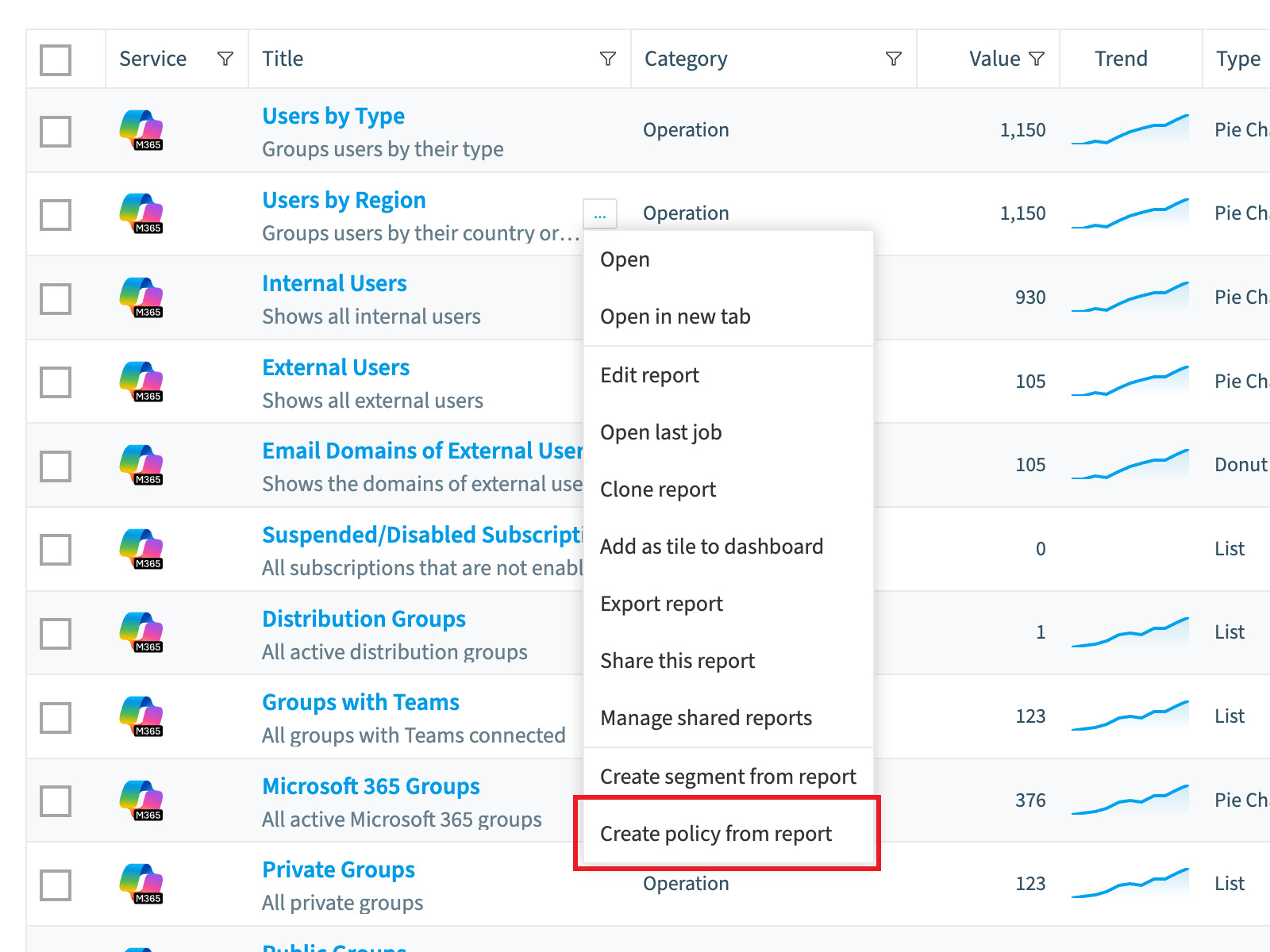Click M365 icon for Microsoft 365 Groups
Image resolution: width=1270 pixels, height=952 pixels.
click(x=141, y=800)
